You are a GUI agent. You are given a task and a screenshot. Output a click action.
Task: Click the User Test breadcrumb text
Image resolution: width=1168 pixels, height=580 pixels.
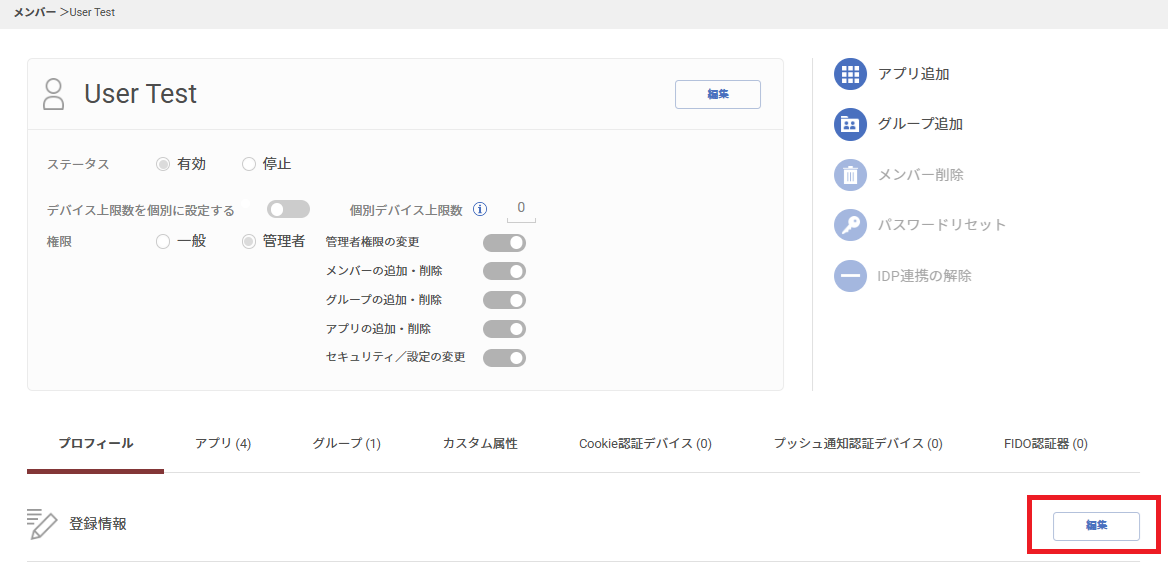[x=92, y=13]
